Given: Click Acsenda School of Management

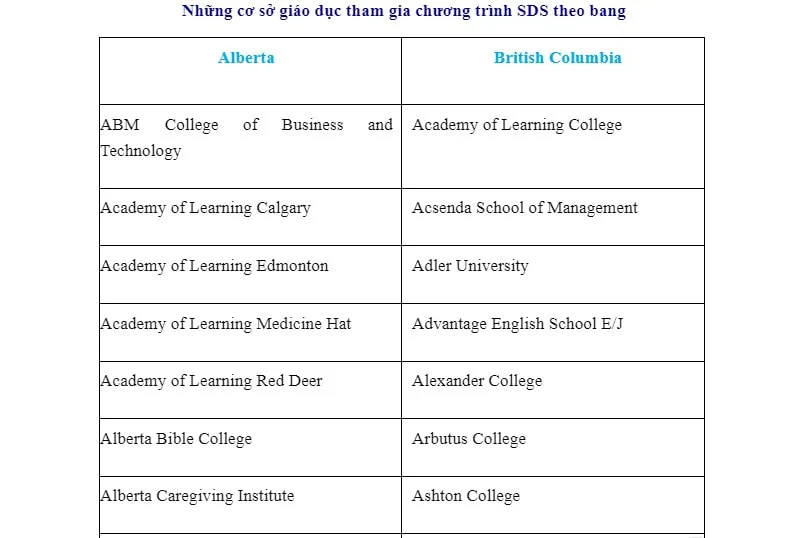Looking at the screenshot, I should 524,208.
